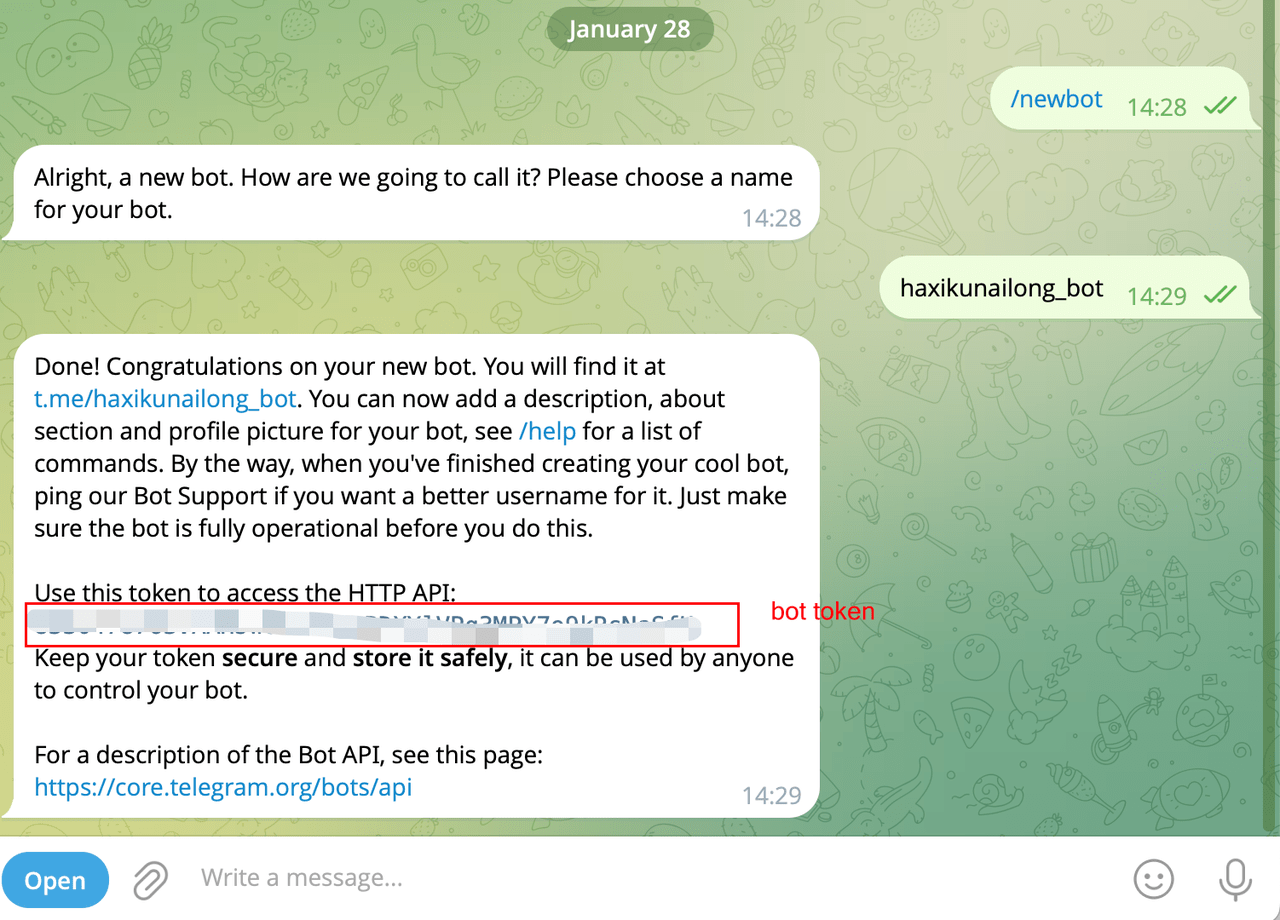The width and height of the screenshot is (1280, 920).
Task: Select the blurred bot token text
Action: pos(365,626)
